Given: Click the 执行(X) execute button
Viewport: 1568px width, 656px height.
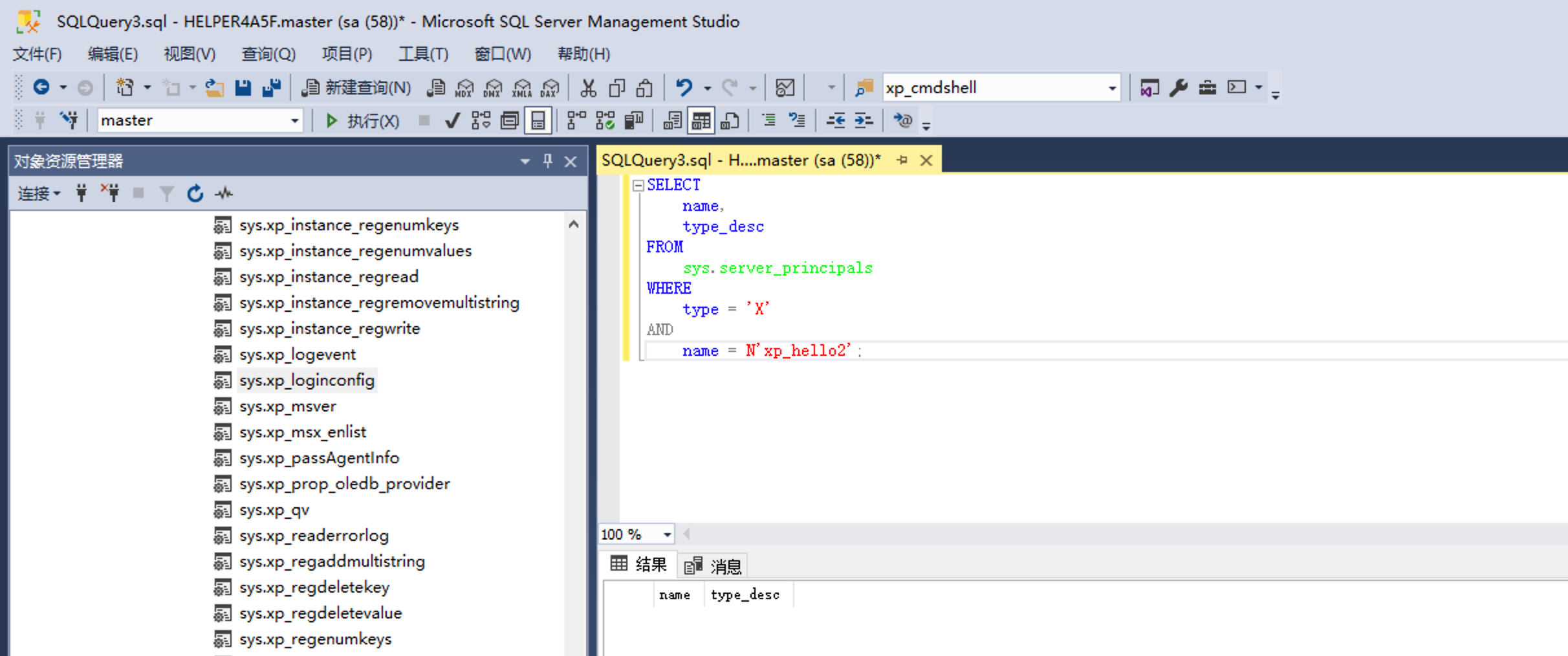Looking at the screenshot, I should tap(363, 121).
